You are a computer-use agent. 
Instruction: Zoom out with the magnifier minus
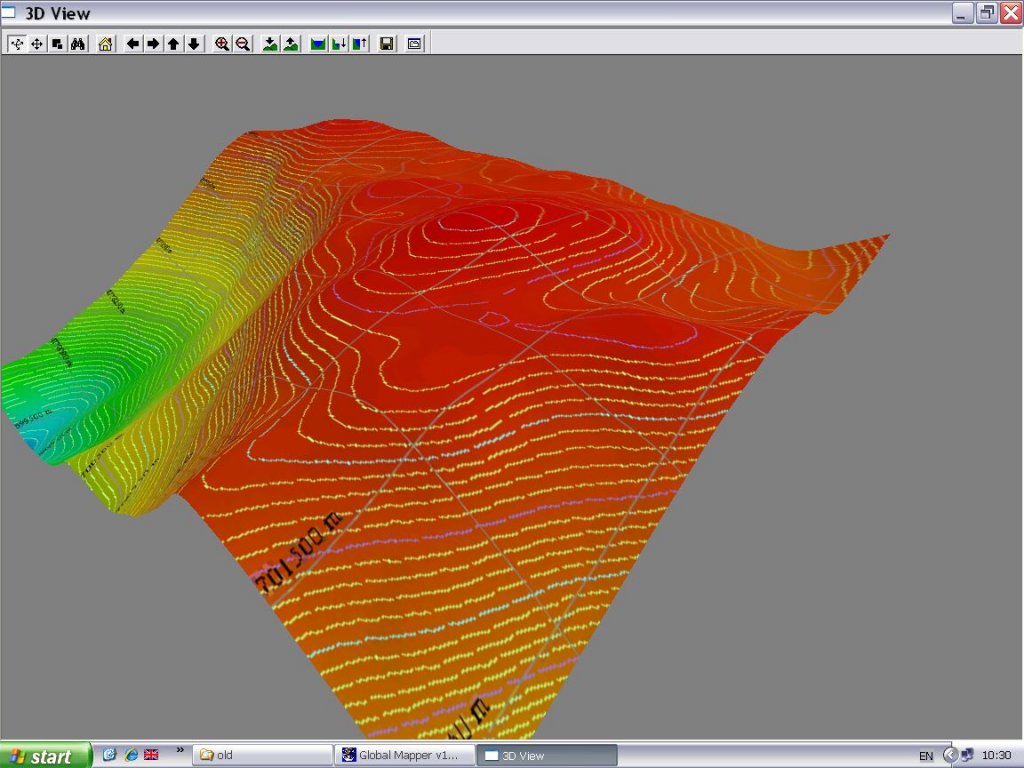[x=242, y=44]
